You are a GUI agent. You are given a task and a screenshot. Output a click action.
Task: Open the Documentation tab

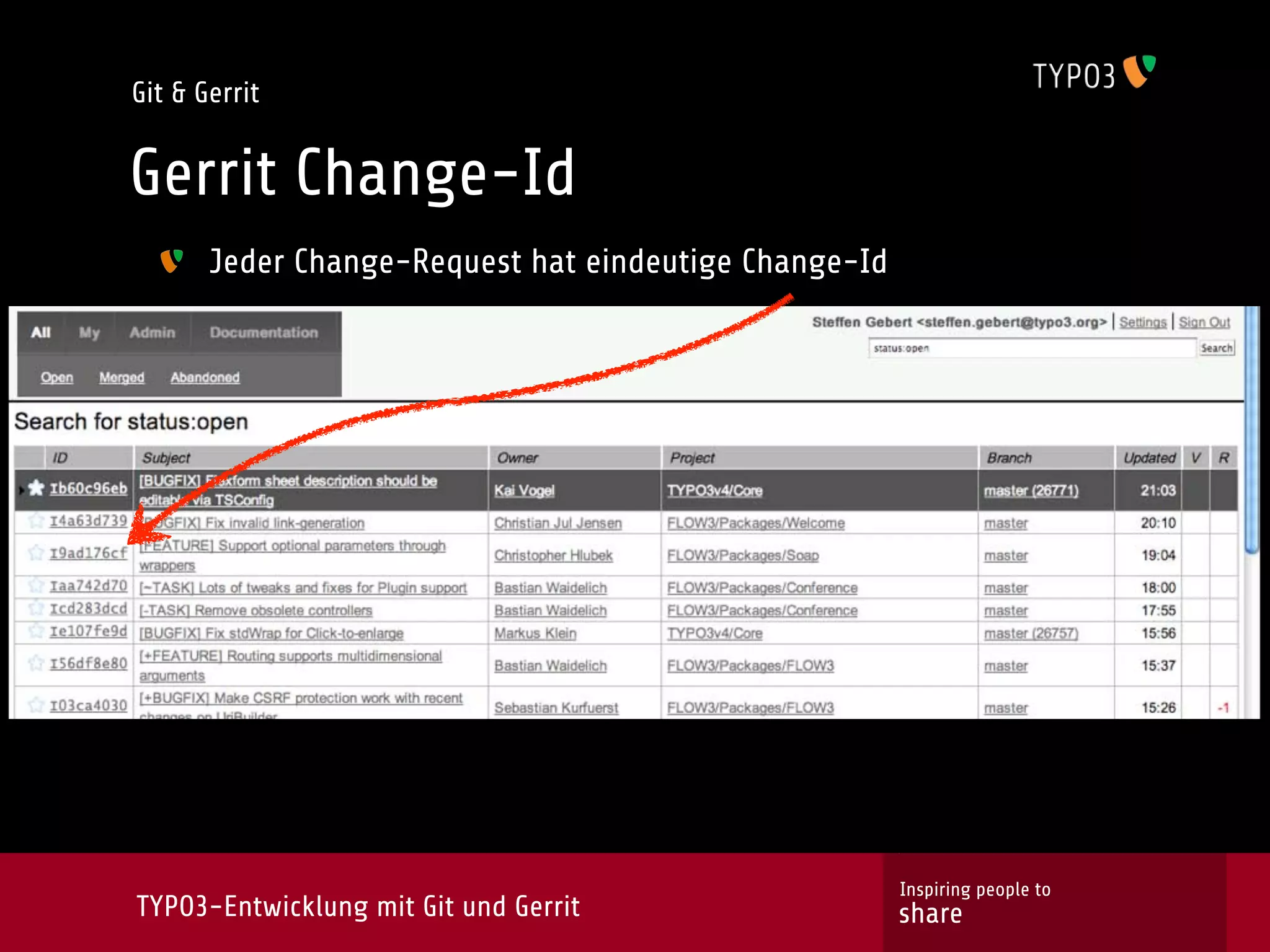coord(264,333)
